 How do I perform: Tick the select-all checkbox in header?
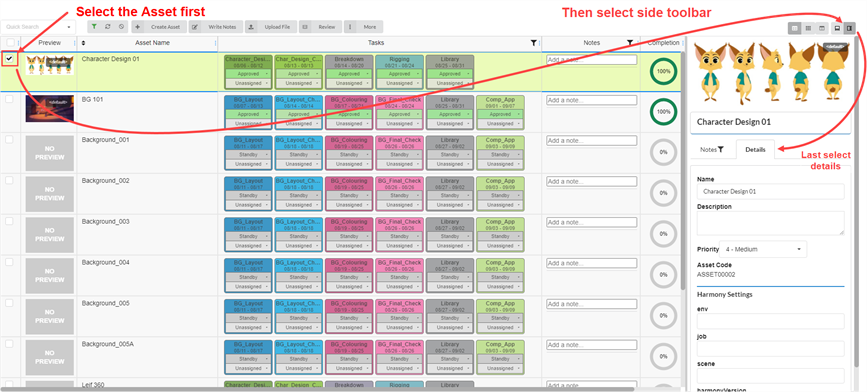point(10,43)
